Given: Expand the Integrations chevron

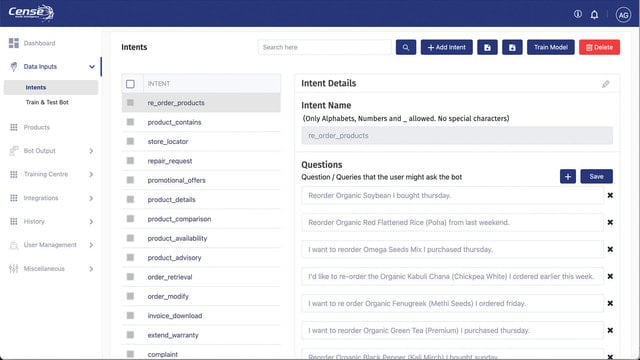Looking at the screenshot, I should 91,198.
